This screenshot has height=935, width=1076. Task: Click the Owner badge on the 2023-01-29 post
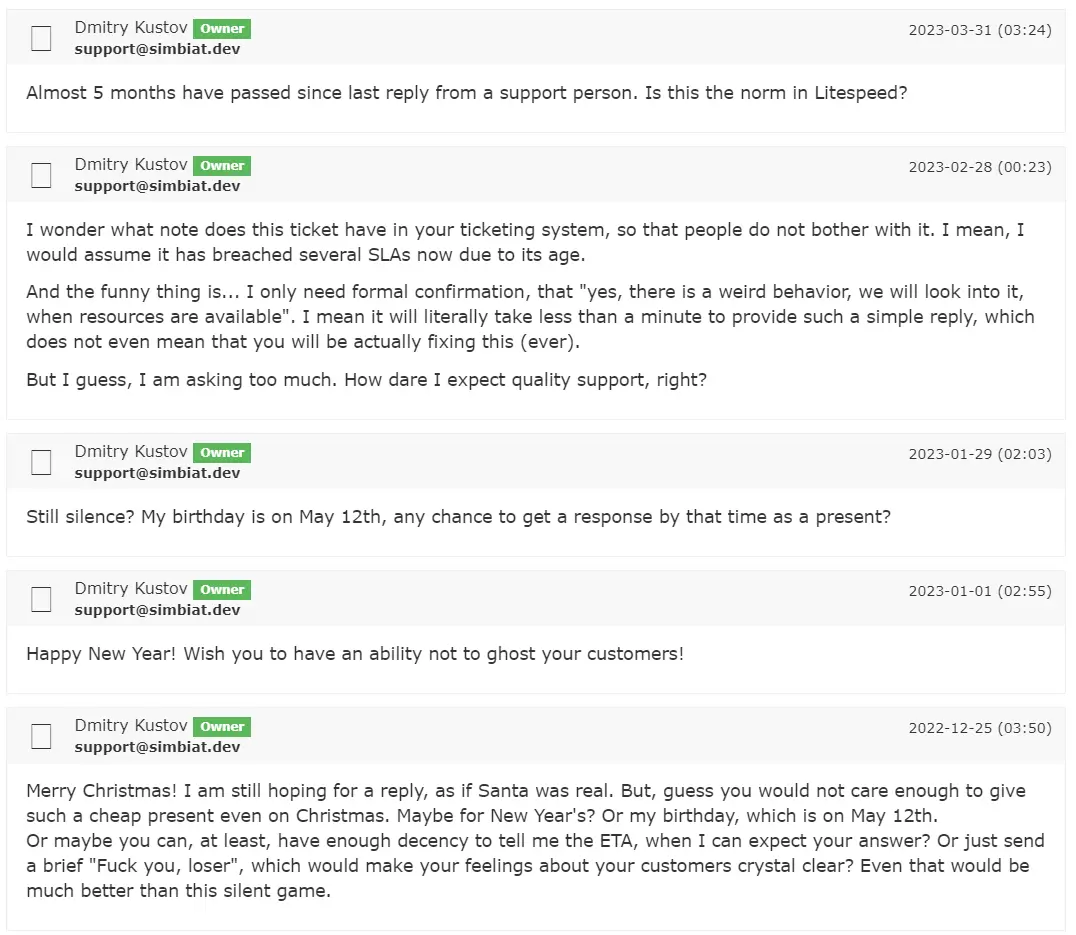coord(222,453)
